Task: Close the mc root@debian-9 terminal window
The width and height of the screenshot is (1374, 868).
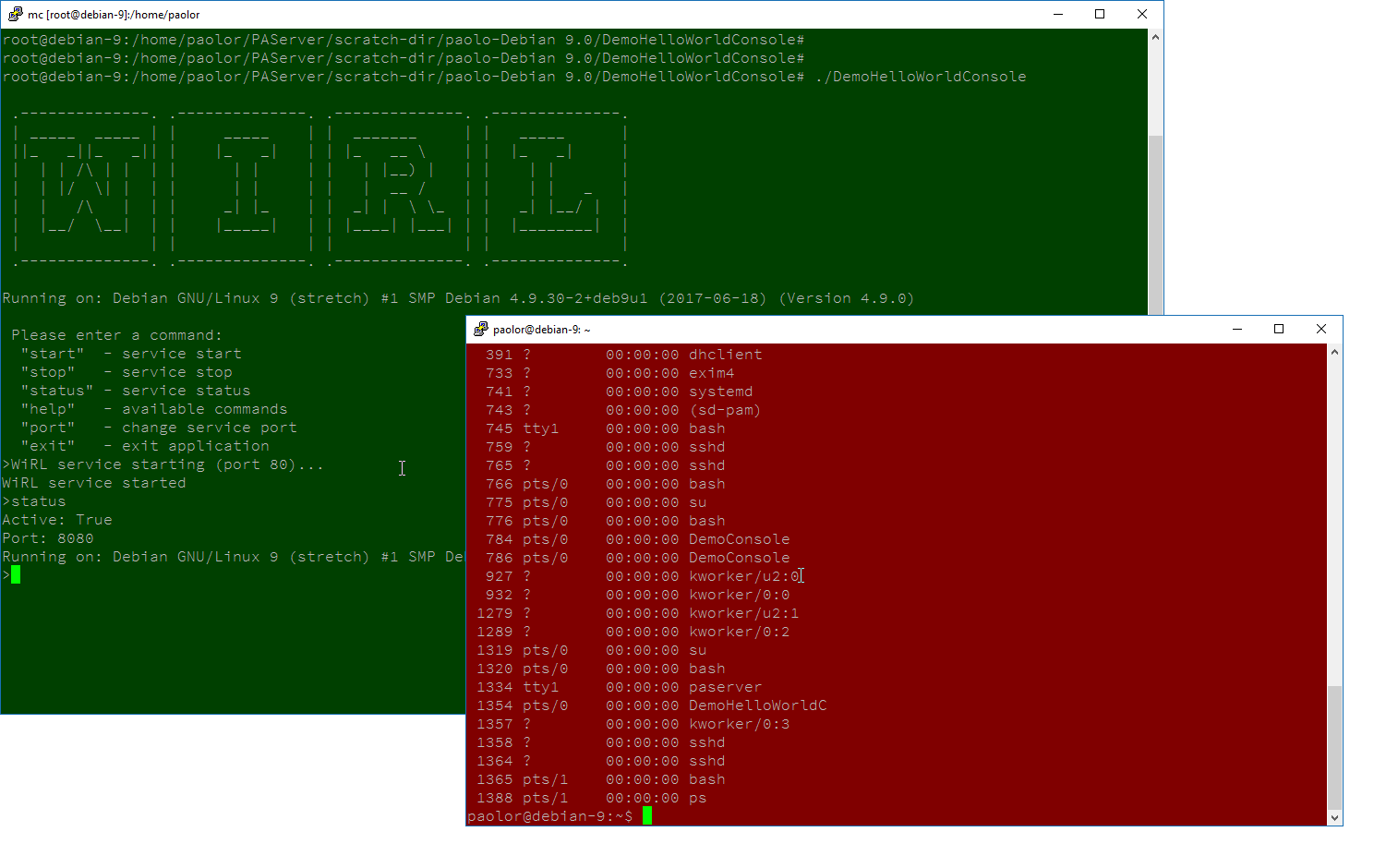Action: 1142,14
